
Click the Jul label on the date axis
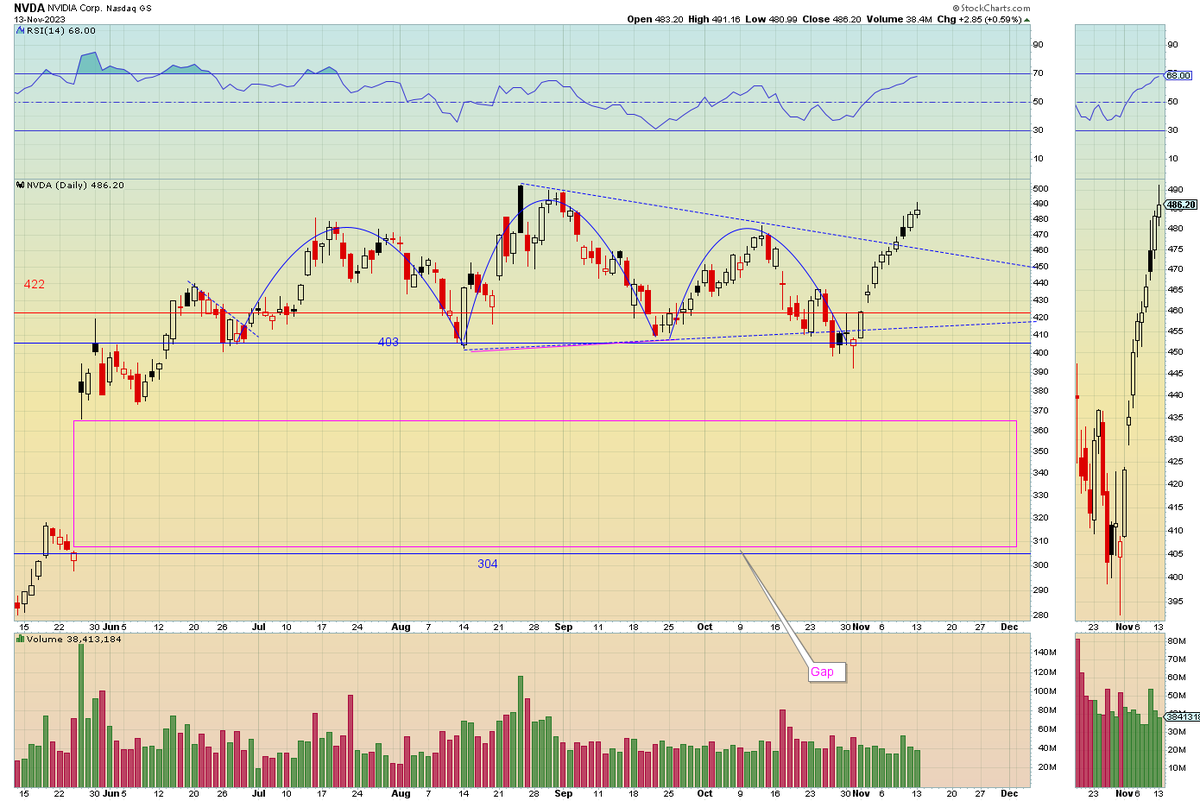pyautogui.click(x=259, y=626)
